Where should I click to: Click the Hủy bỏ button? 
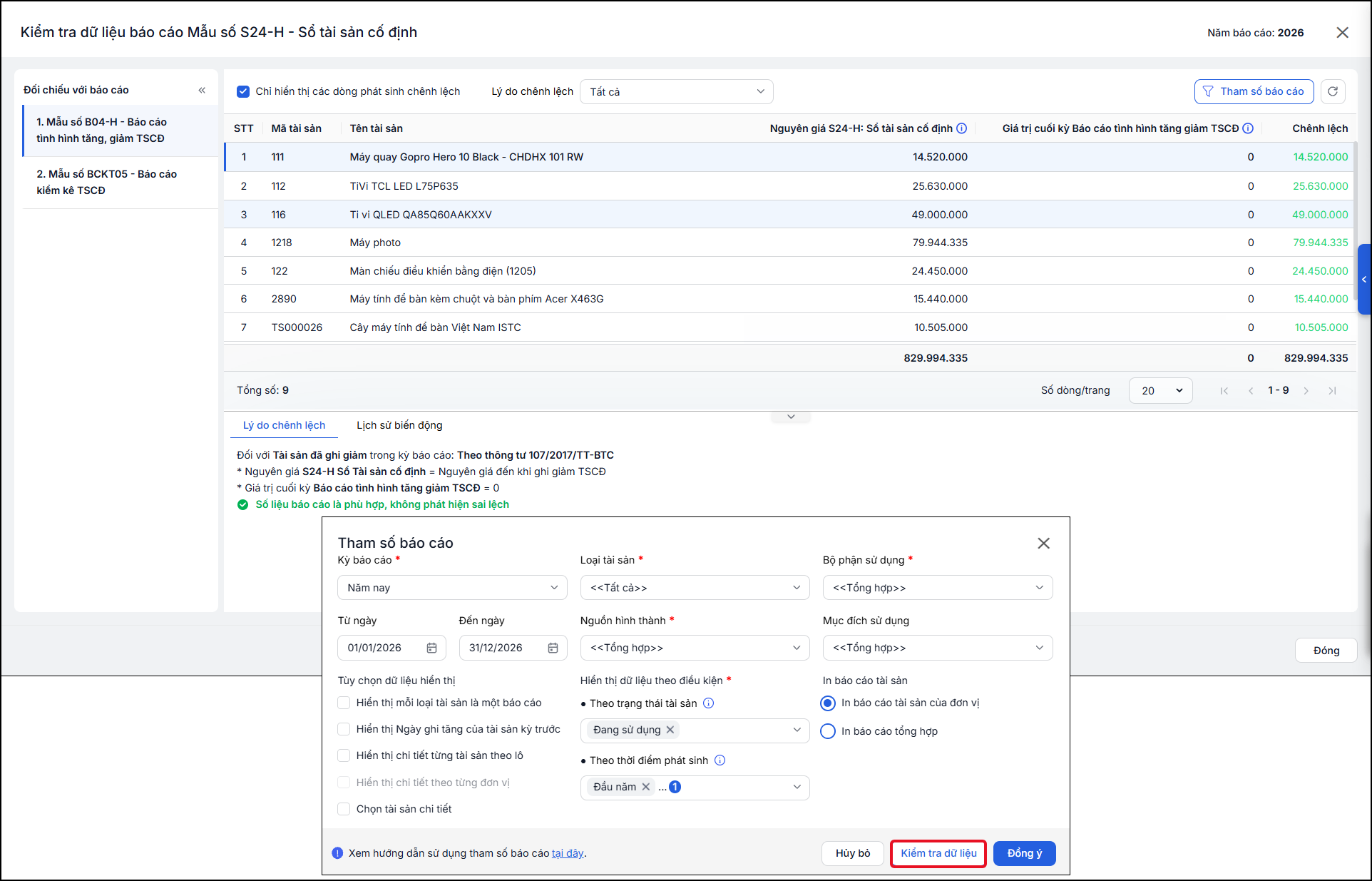tap(853, 853)
